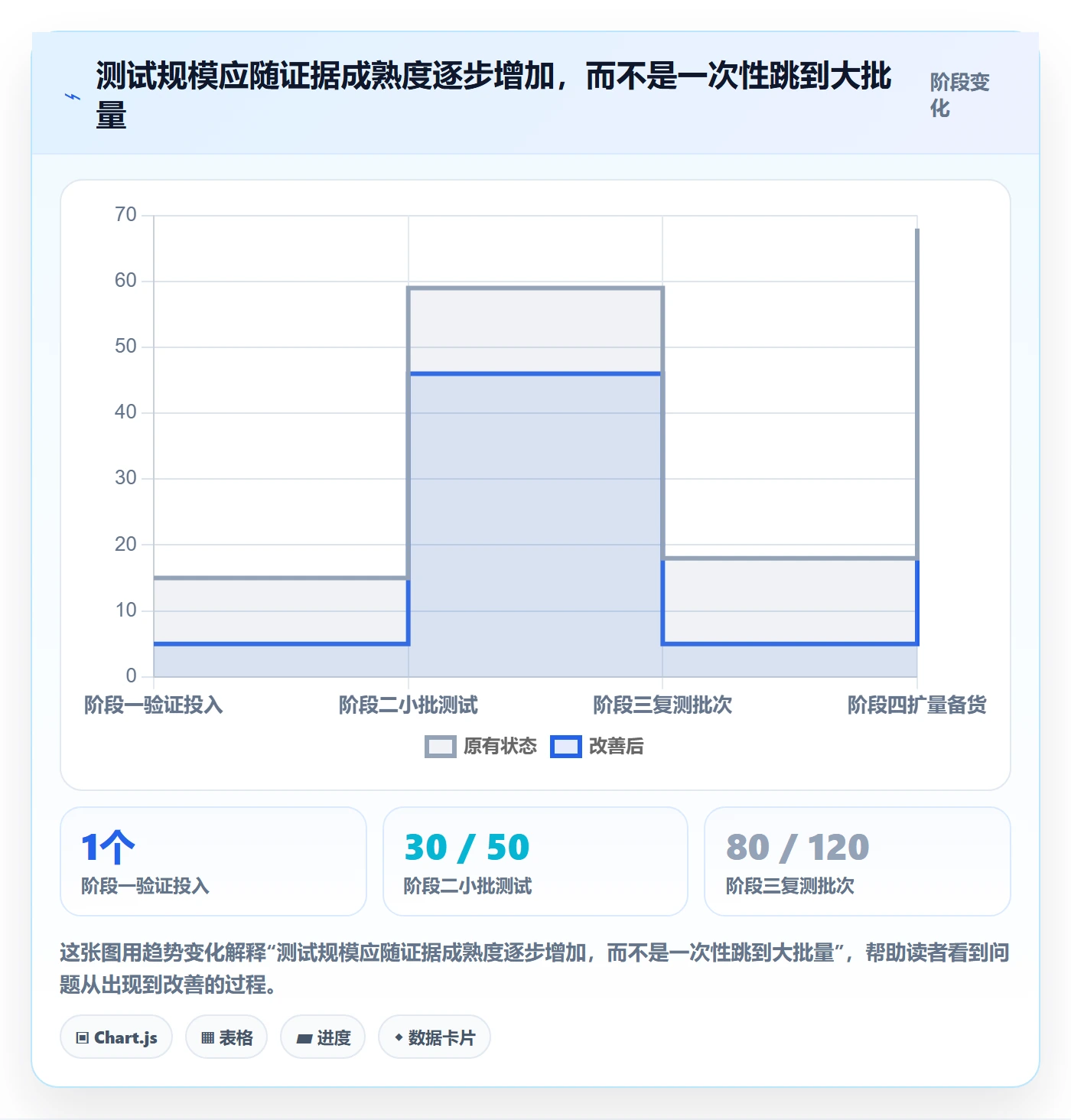Open the 1个 阶段一验证投入 card
Viewport: 1071px width, 1120px height.
point(213,861)
